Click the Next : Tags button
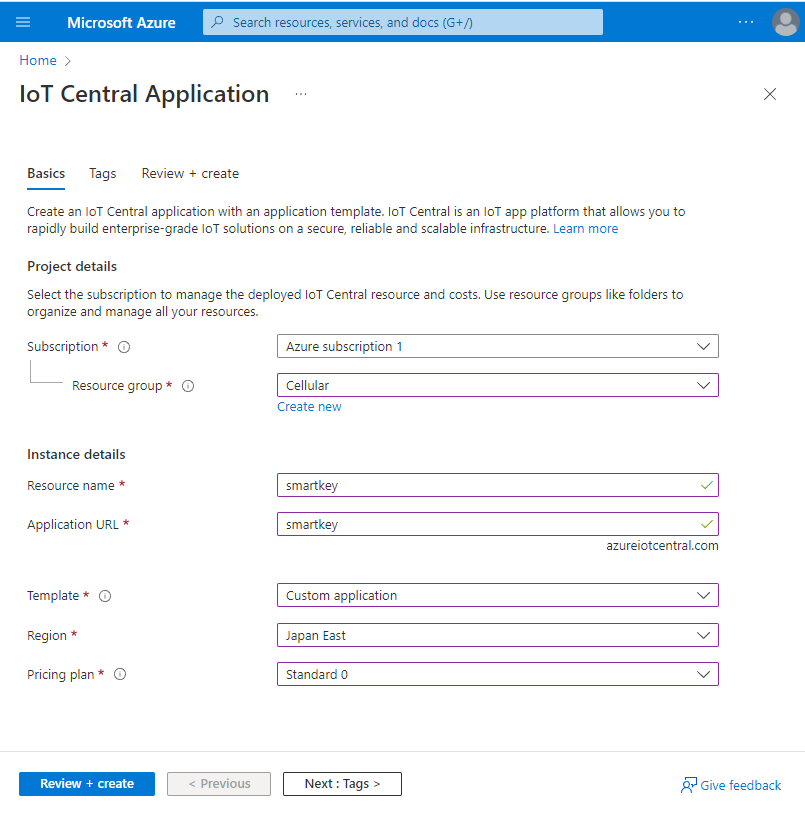The width and height of the screenshot is (805, 813). (342, 783)
